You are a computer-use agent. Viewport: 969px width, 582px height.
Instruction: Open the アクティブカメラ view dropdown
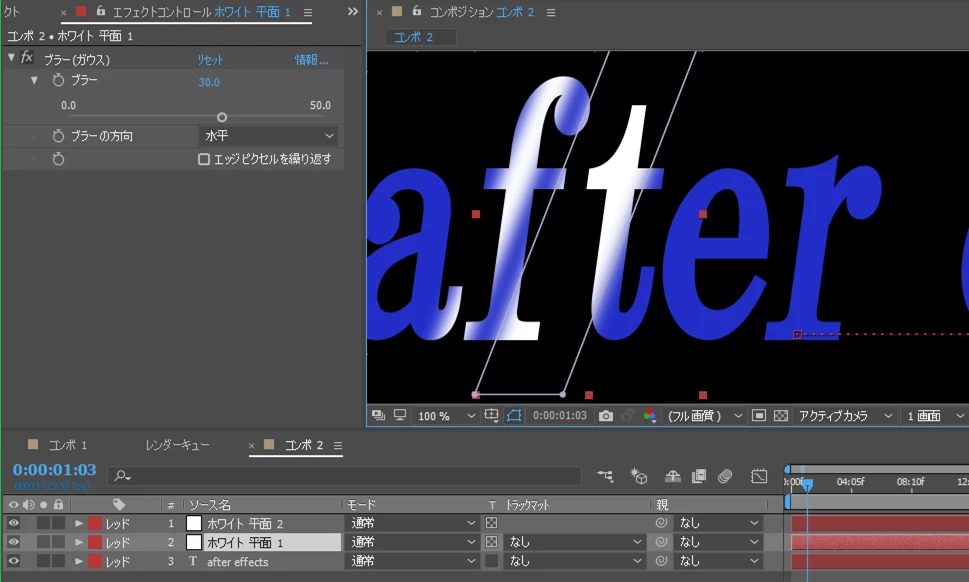pos(845,416)
